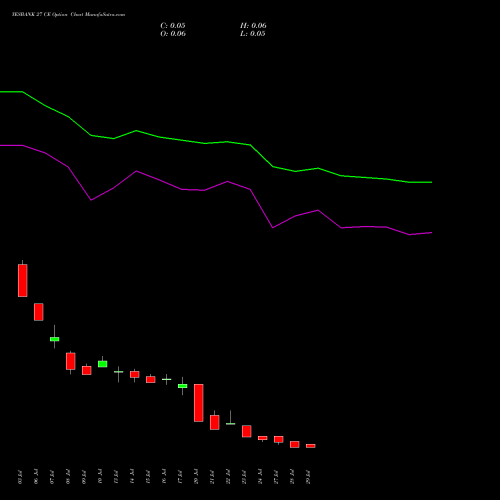Click the long red candle for 20 Jul

199,403
